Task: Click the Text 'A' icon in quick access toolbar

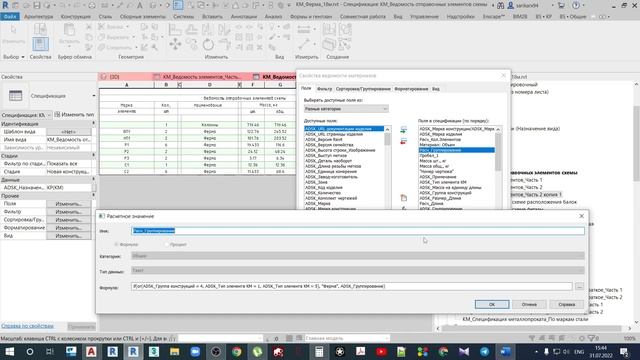Action: point(140,5)
